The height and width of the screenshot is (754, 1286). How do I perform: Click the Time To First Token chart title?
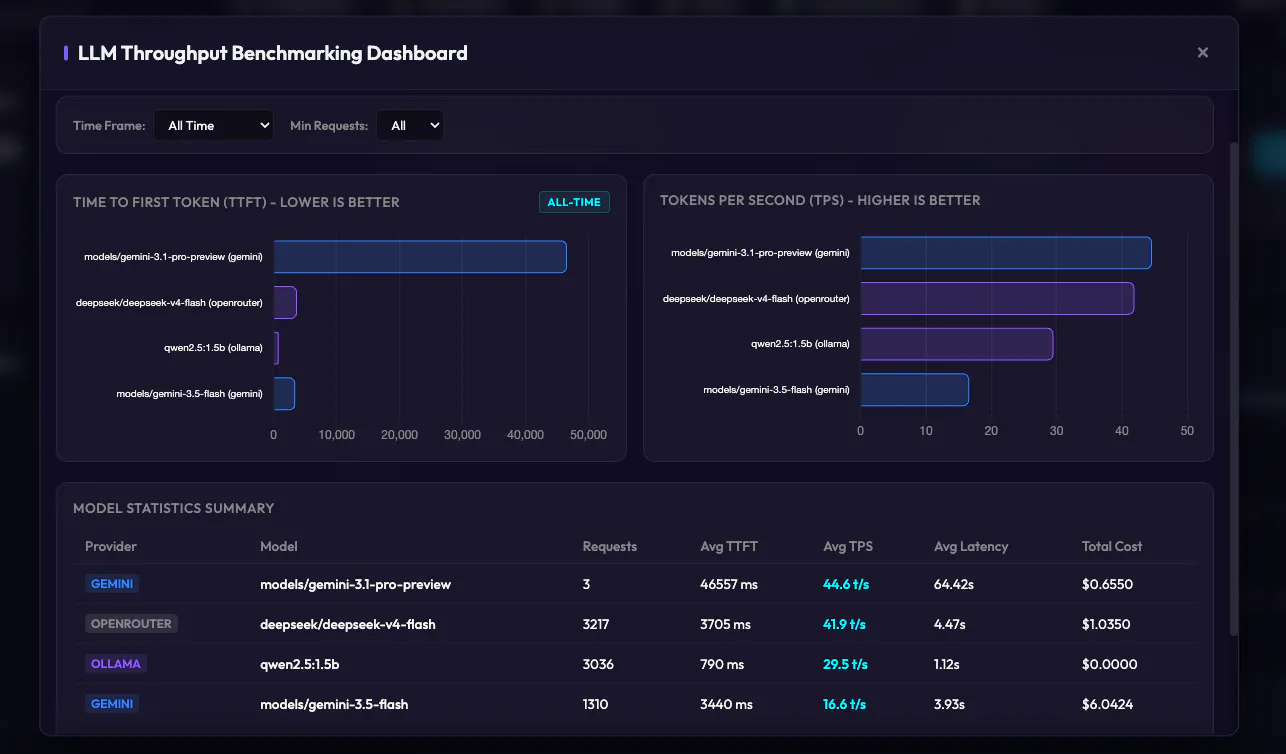236,202
